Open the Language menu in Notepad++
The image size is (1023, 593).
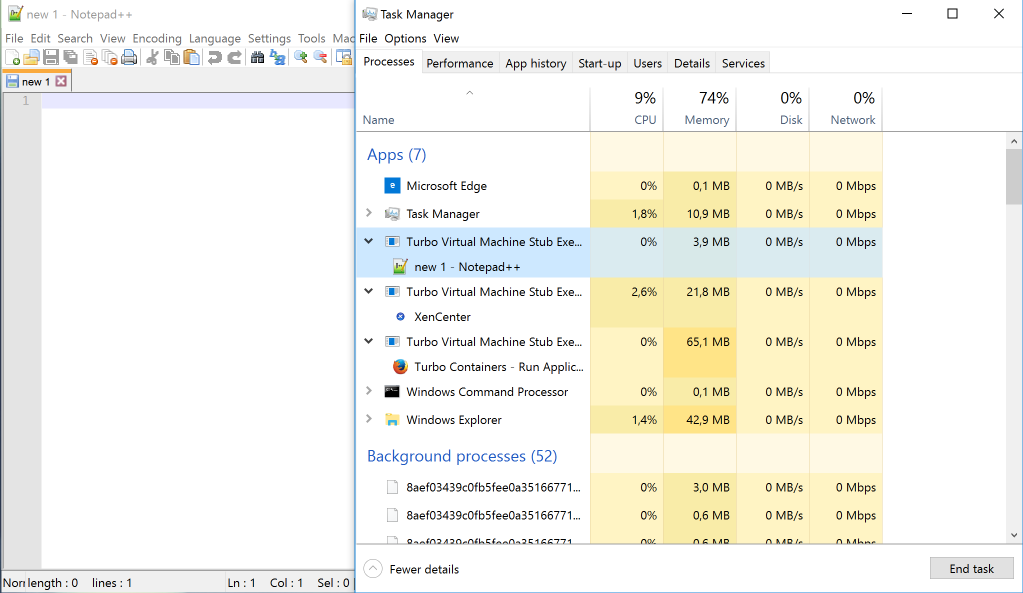point(215,38)
